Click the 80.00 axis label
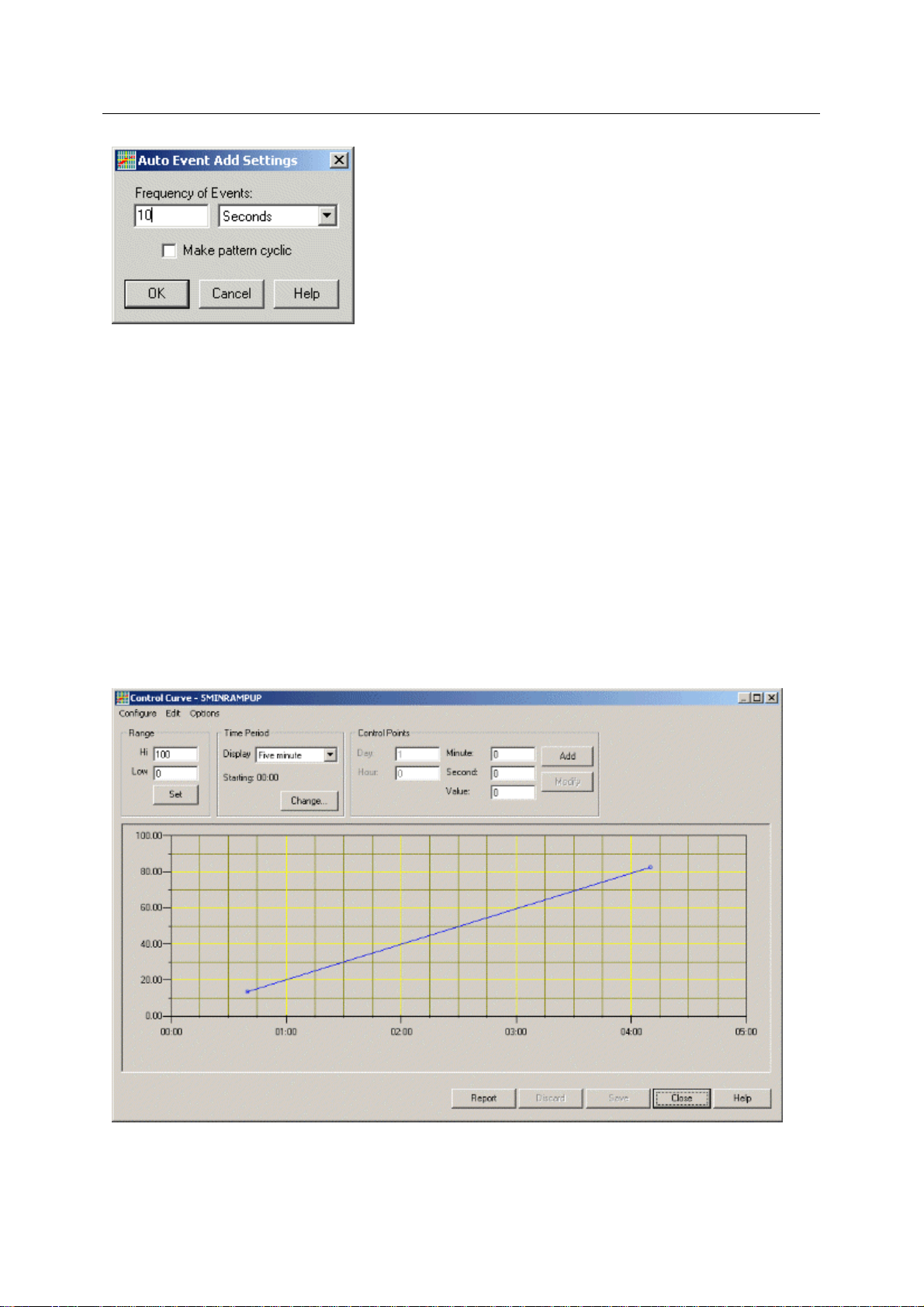Screen dimensions: 924x1307 151,872
